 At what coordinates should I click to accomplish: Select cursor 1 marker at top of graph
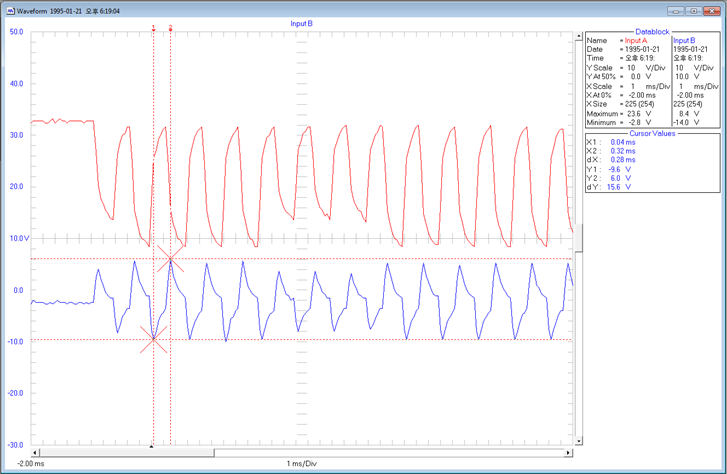click(x=153, y=28)
